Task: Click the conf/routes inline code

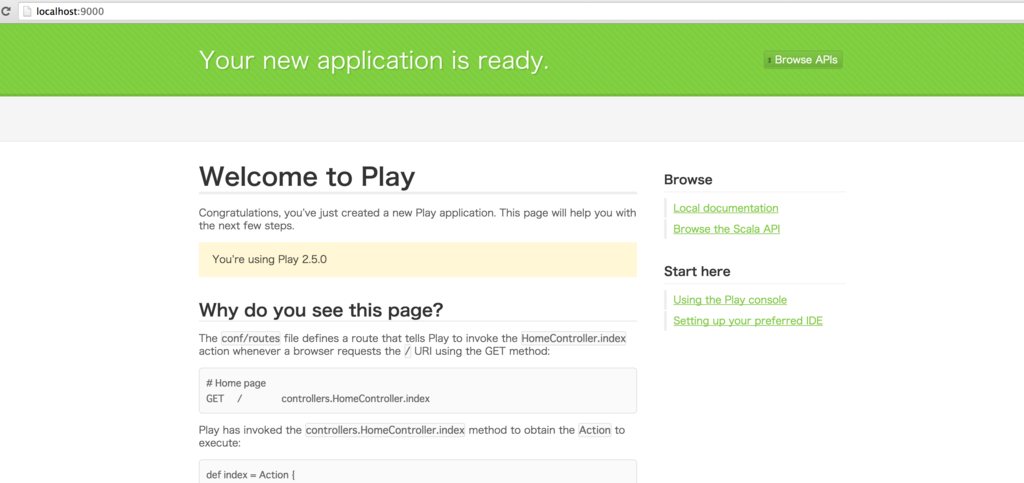Action: (251, 338)
